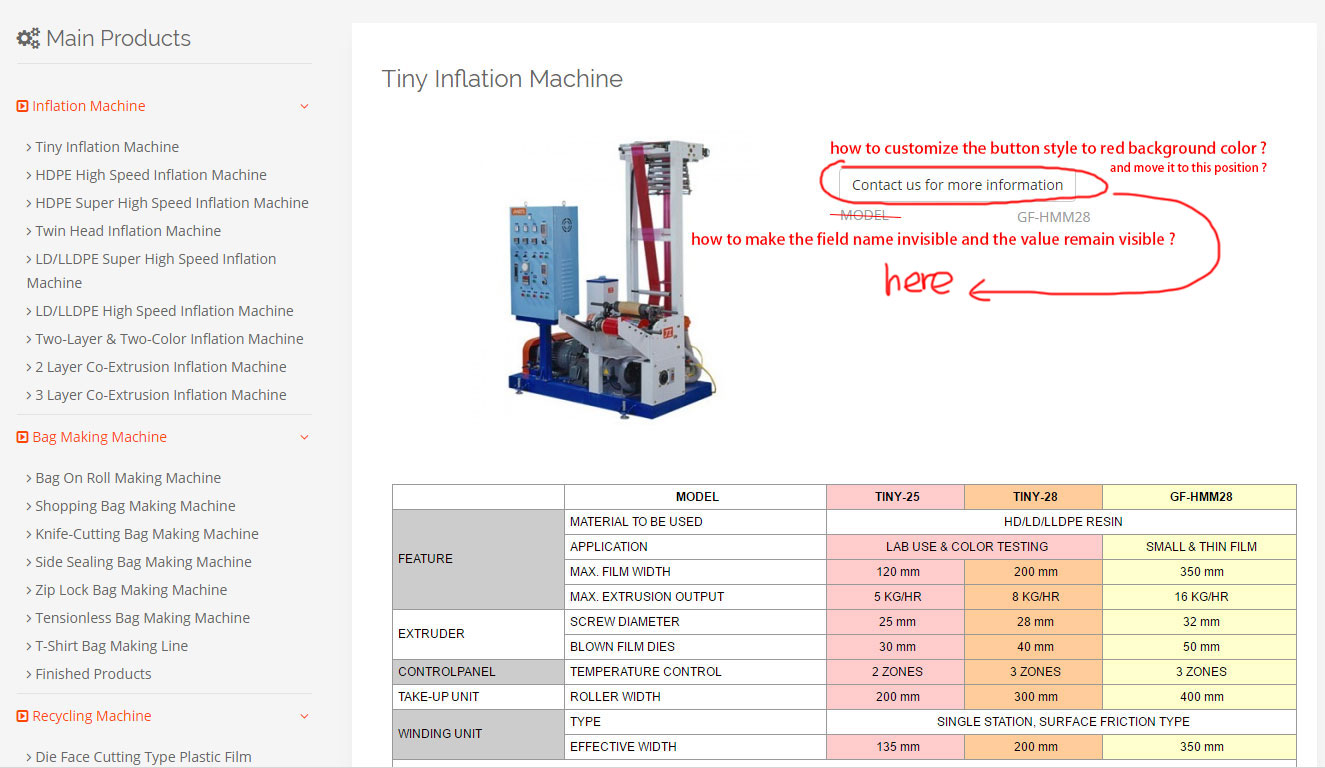Open T-Shirt Bag Making Line
Viewport: 1325px width, 768px height.
(111, 646)
